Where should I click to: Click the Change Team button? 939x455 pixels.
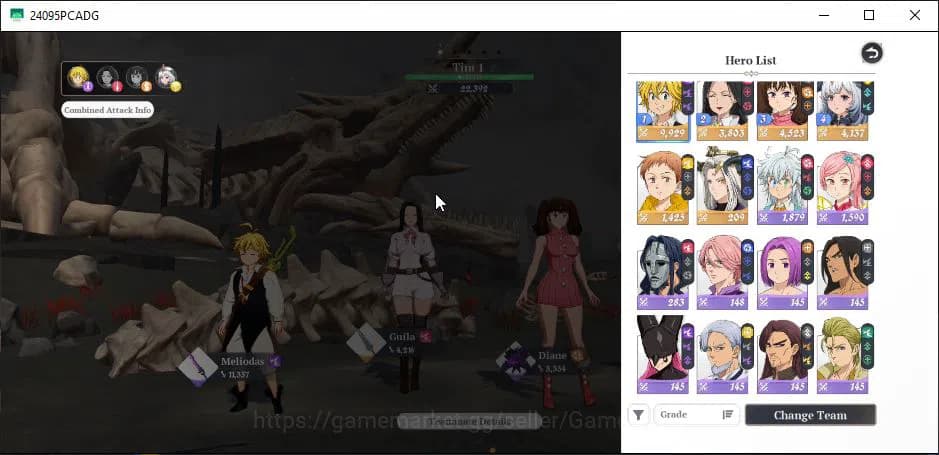(810, 415)
